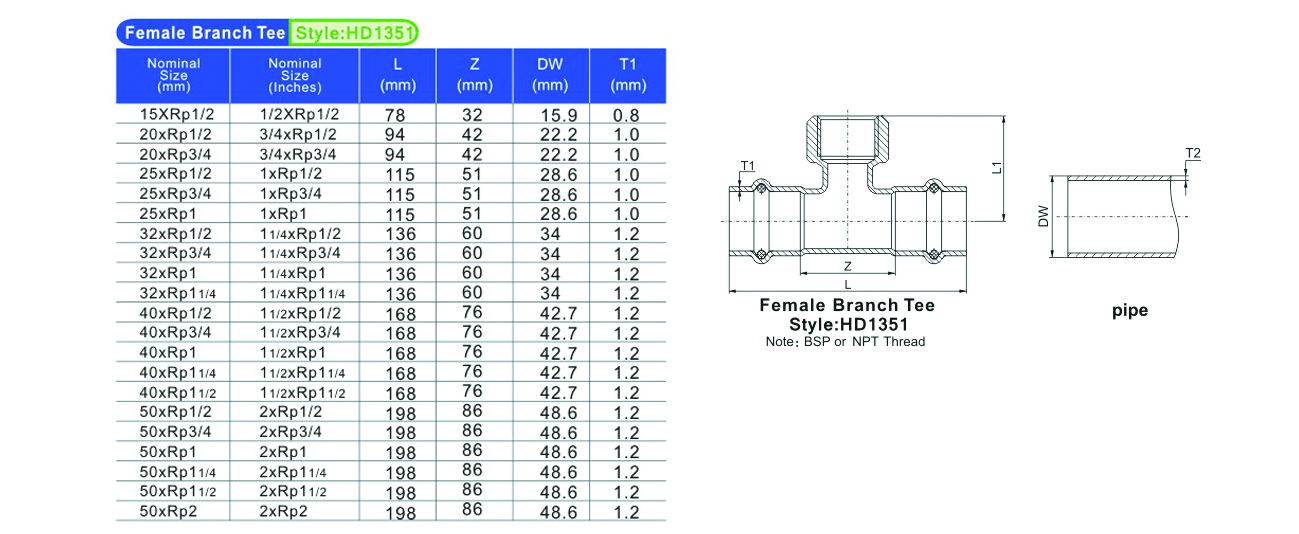Click the T1 (mm) column header

pos(628,75)
